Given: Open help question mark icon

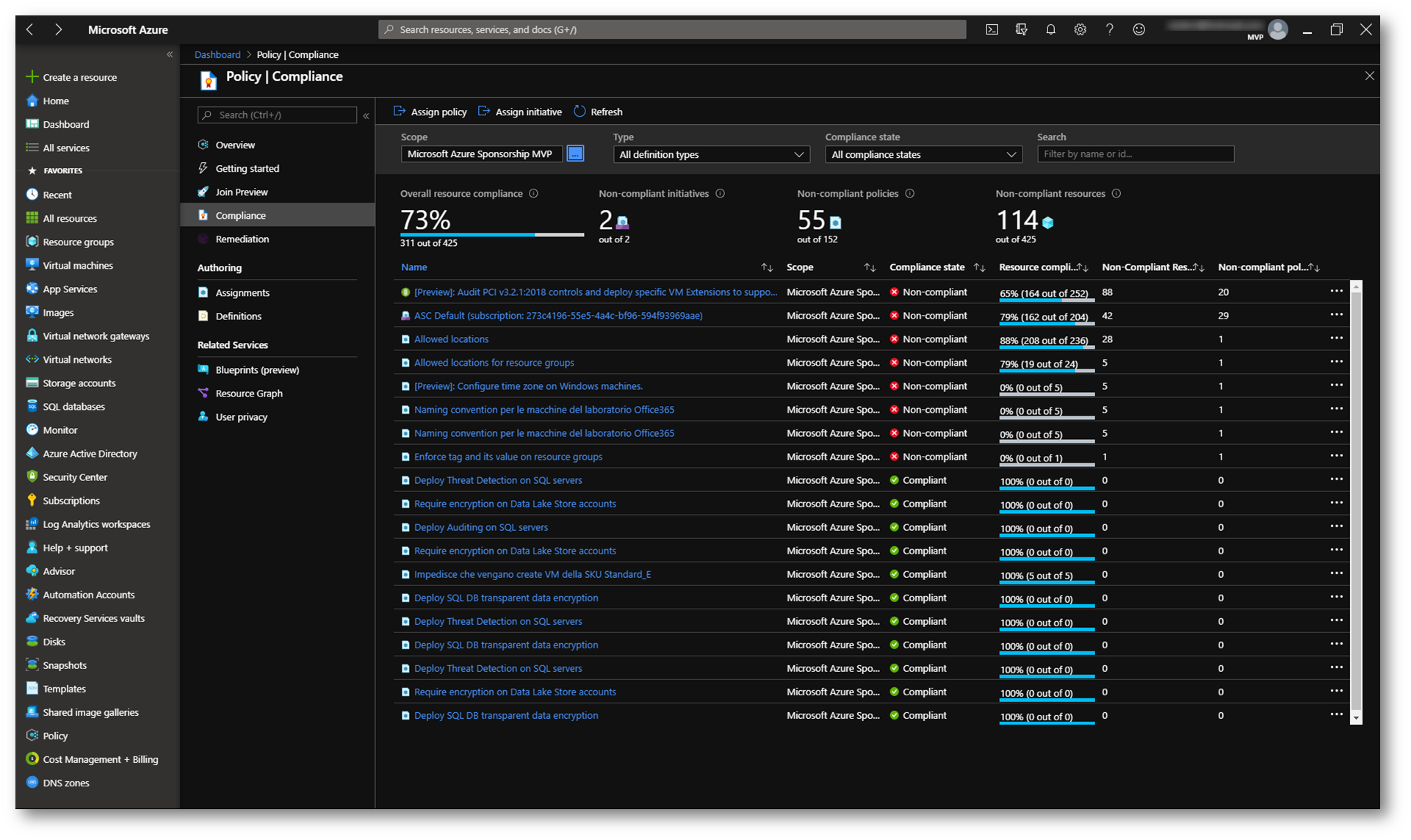Looking at the screenshot, I should point(1109,29).
